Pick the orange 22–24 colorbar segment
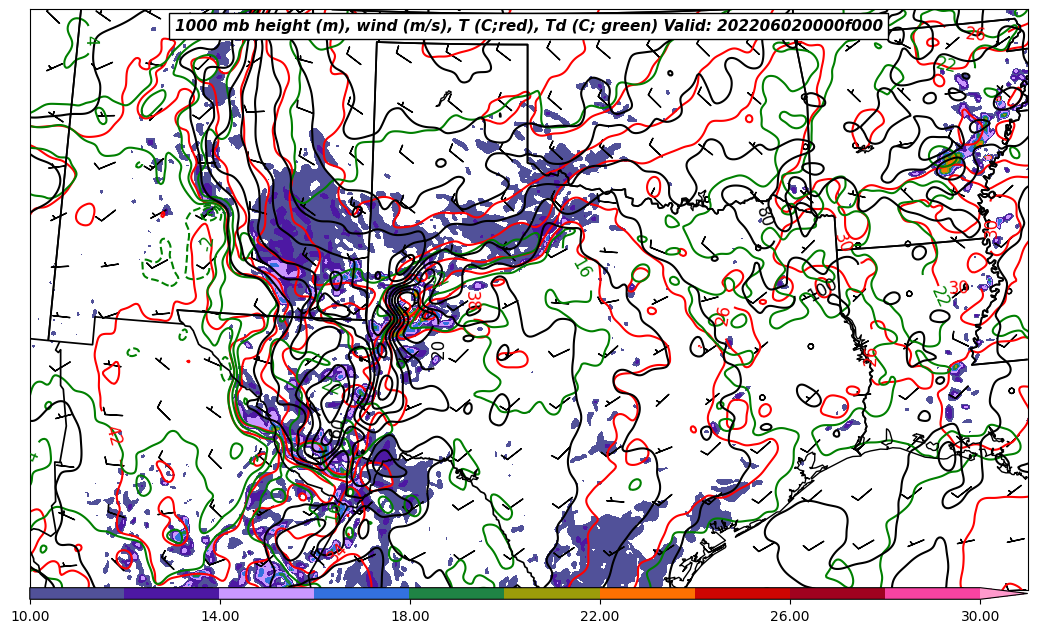 [x=647, y=593]
